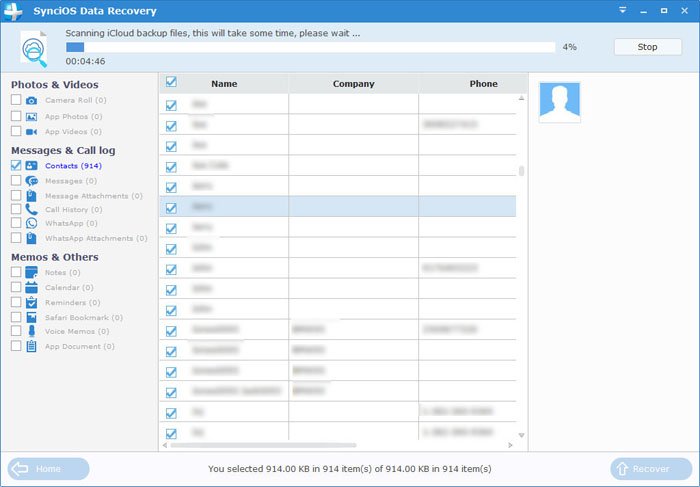Sort by the Company column header

354,84
